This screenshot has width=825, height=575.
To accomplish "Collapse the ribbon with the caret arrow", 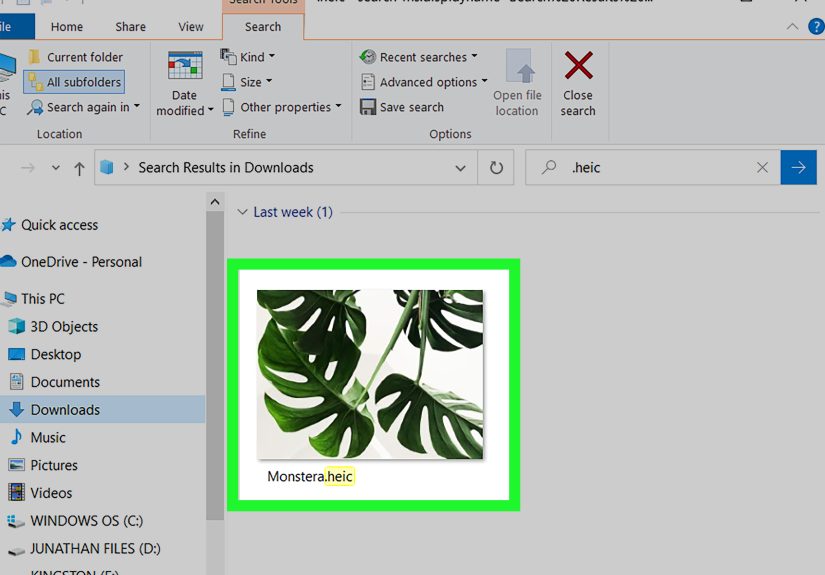I will pos(792,27).
